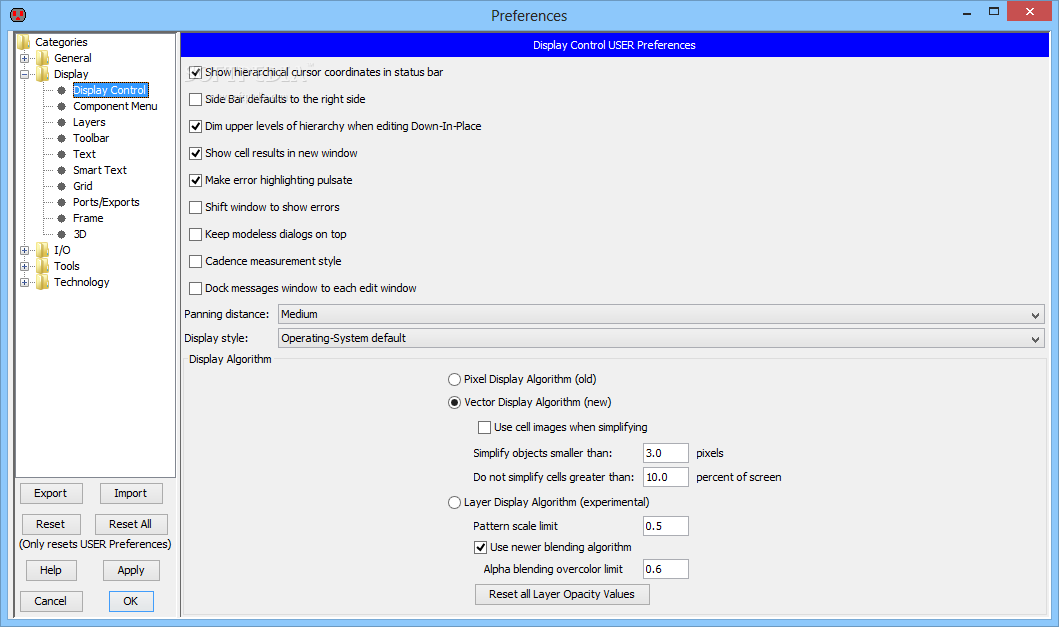The image size is (1059, 627).
Task: Toggle Dim upper levels of hierarchy checkbox
Action: [195, 126]
